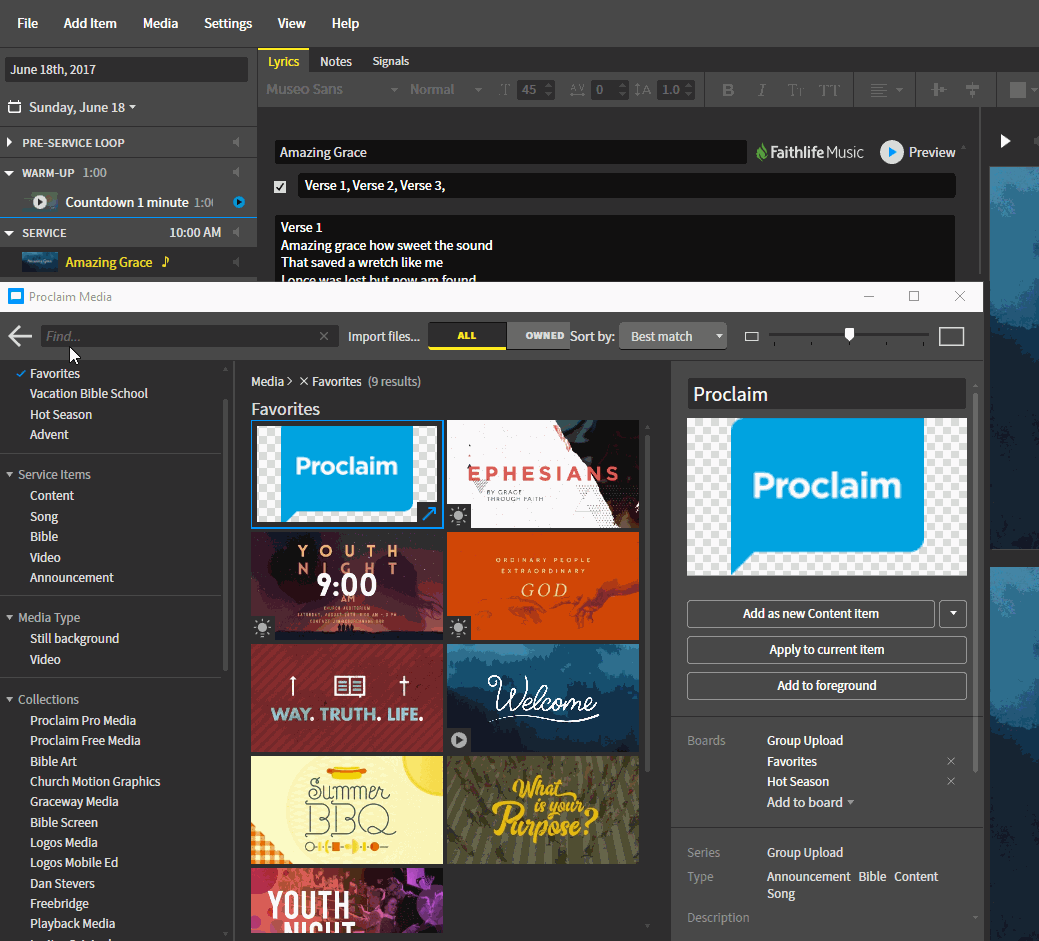
Task: Mute the Amazing Grace item
Action: pyautogui.click(x=236, y=262)
